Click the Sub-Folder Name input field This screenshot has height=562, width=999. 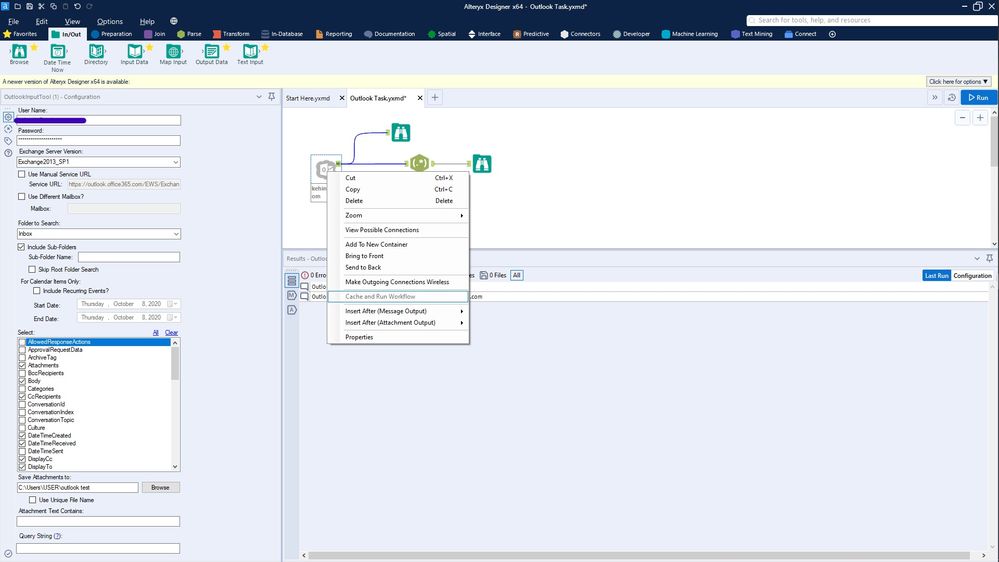[x=129, y=257]
